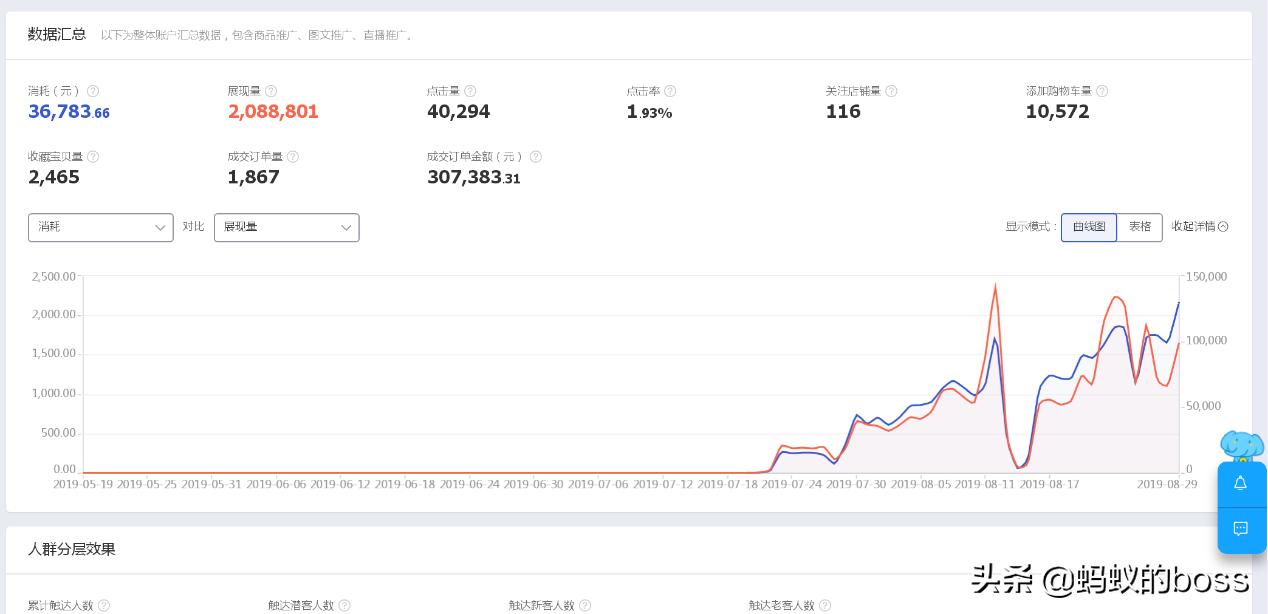Select the 成交订单量 metric card
This screenshot has height=614, width=1268.
255,168
